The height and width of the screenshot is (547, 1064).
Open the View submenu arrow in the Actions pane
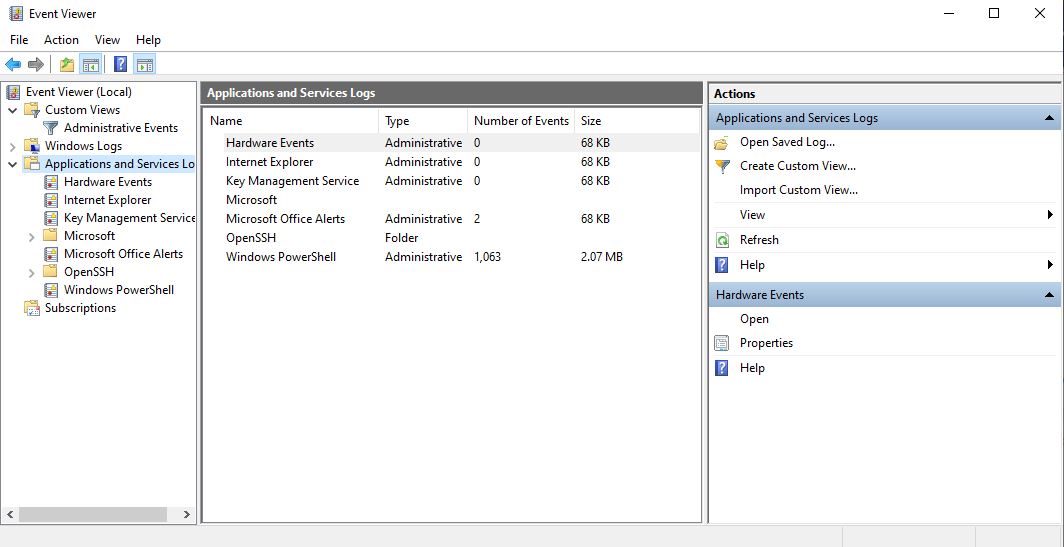(x=1050, y=215)
